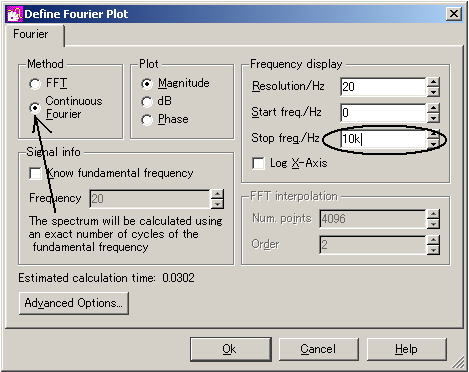The width and height of the screenshot is (469, 372).
Task: Select the Continuous Fourier method option
Action: tap(35, 108)
